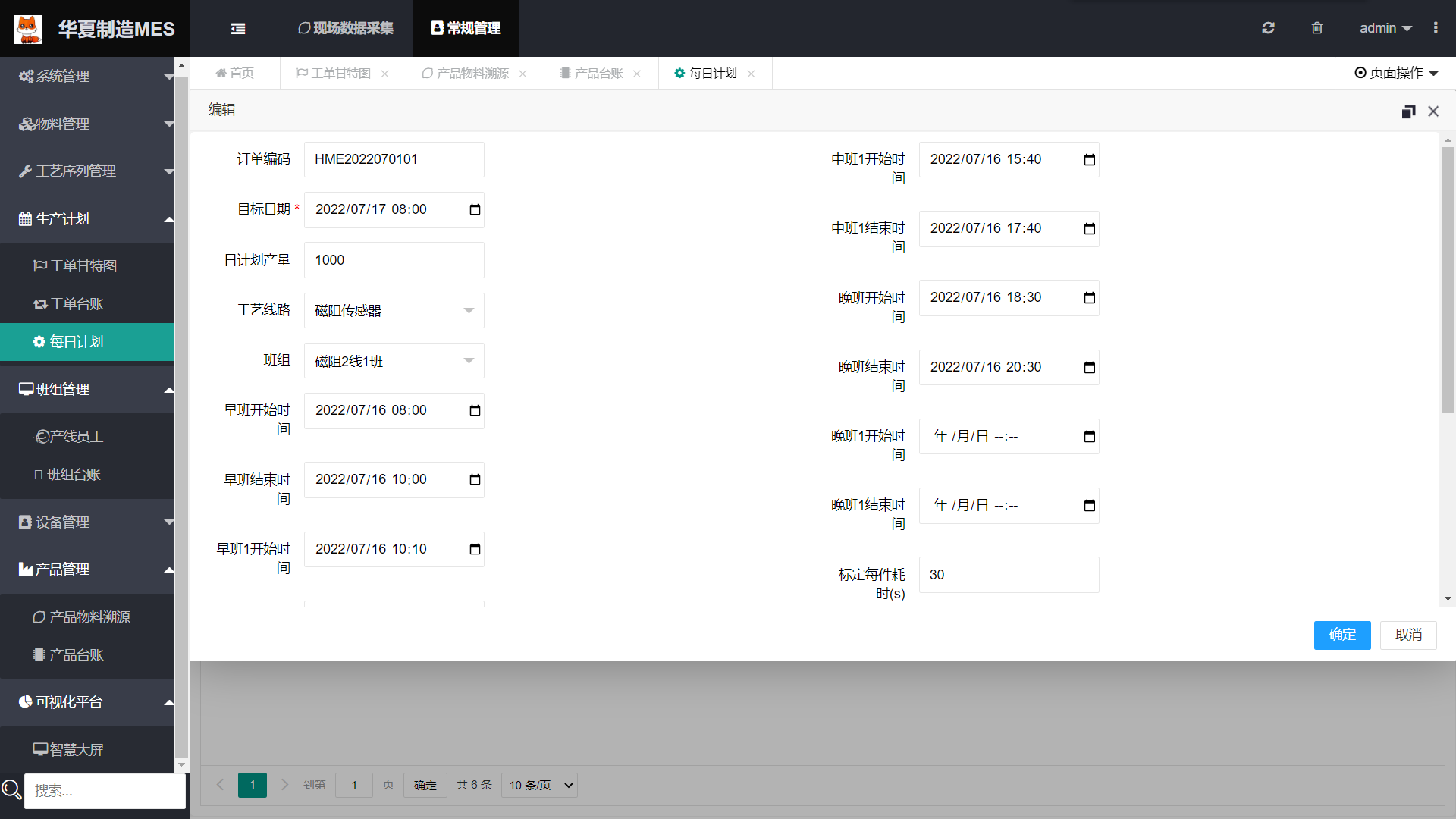
Task: Open the vertical more-options icon
Action: click(x=1436, y=28)
